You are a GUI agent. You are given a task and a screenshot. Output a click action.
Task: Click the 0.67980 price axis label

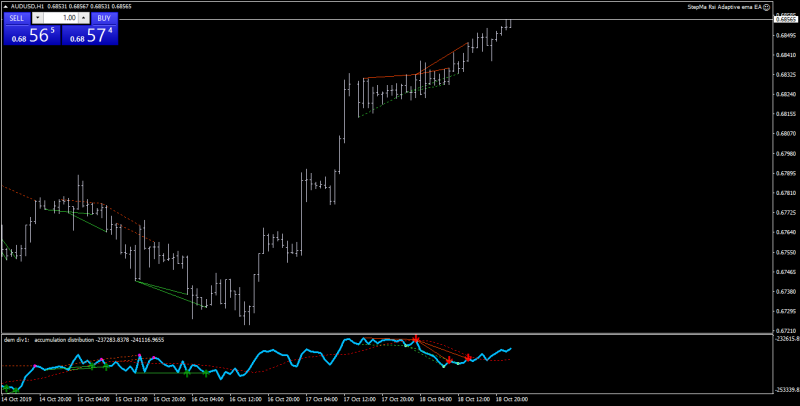(x=786, y=154)
